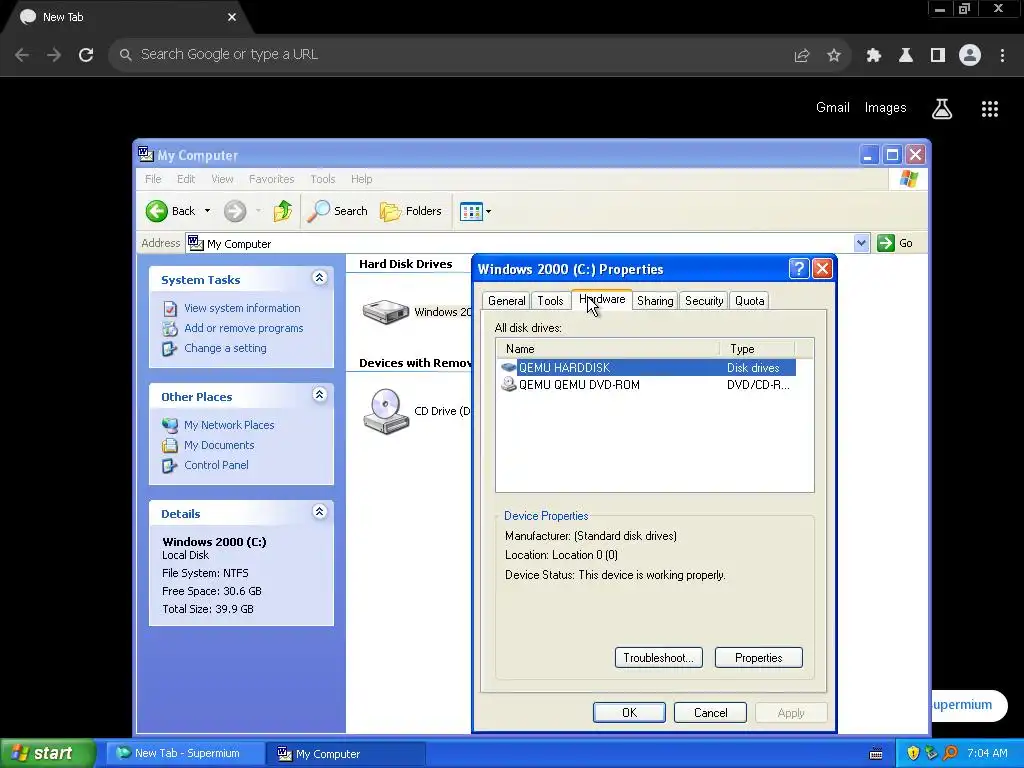Bookmark page with the star icon
The image size is (1024, 768).
(x=834, y=55)
